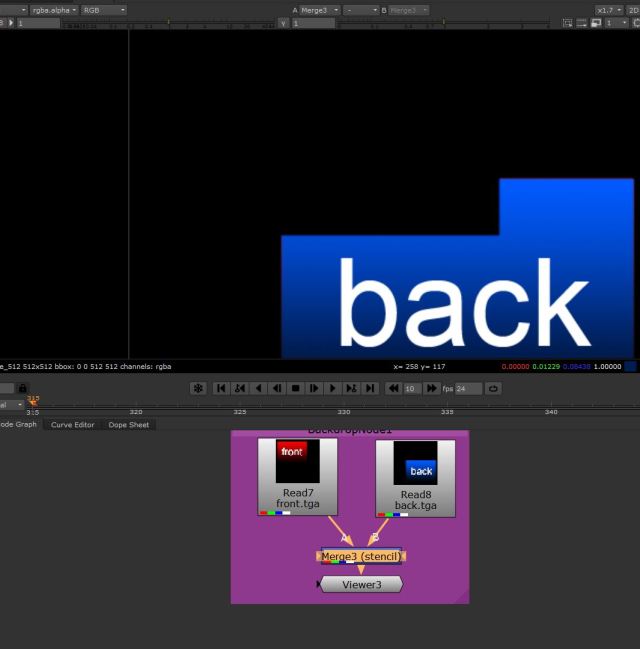
Task: Click the play backward button
Action: coord(258,388)
